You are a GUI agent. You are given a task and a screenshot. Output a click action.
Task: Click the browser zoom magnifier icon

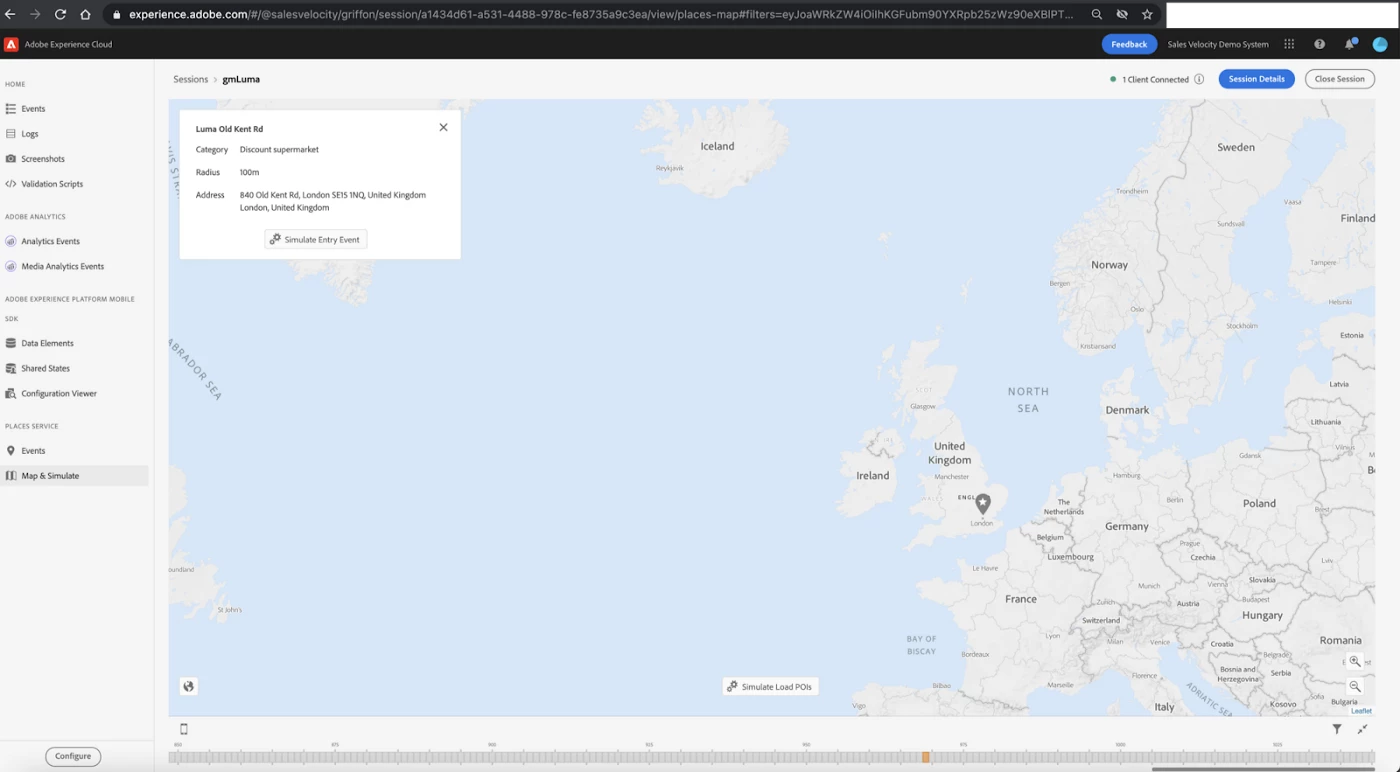click(x=1097, y=14)
